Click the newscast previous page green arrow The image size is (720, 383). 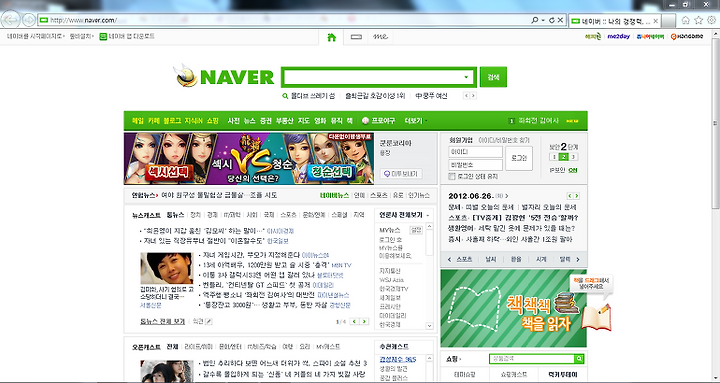click(x=354, y=321)
